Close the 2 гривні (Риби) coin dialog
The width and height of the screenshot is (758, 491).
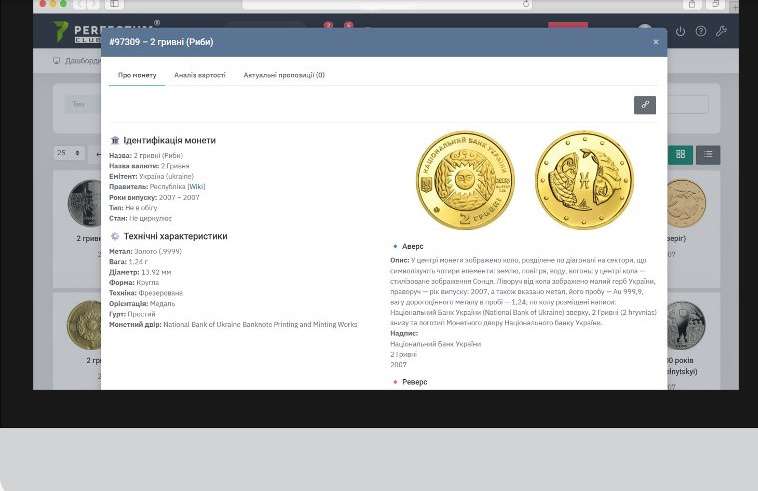pyautogui.click(x=656, y=42)
